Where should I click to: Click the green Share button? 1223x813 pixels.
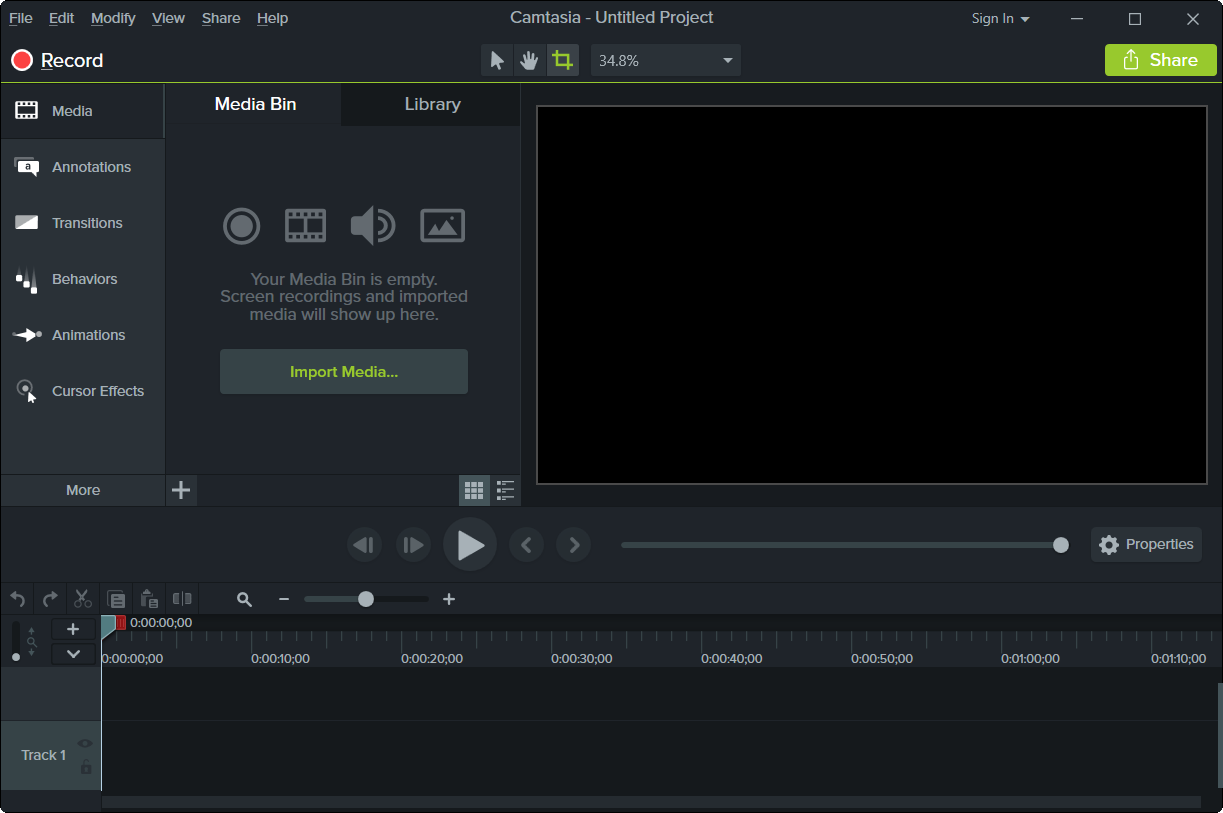1161,60
